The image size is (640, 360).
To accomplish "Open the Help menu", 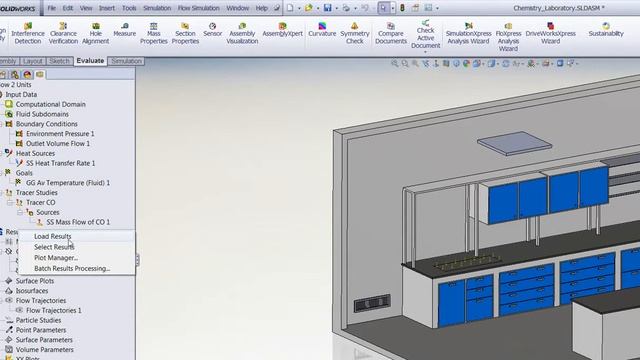I will pos(262,8).
